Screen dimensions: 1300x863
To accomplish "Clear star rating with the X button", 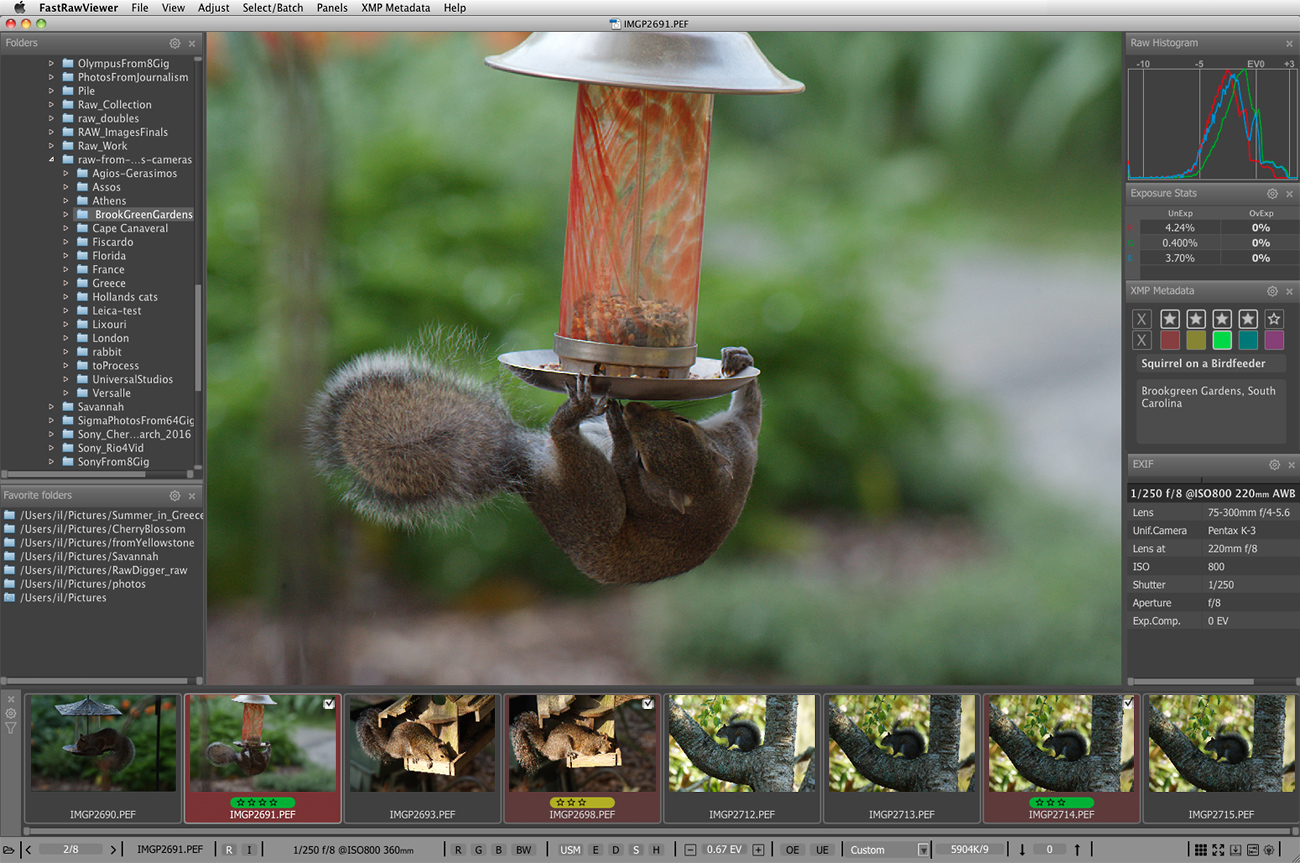I will click(1142, 319).
